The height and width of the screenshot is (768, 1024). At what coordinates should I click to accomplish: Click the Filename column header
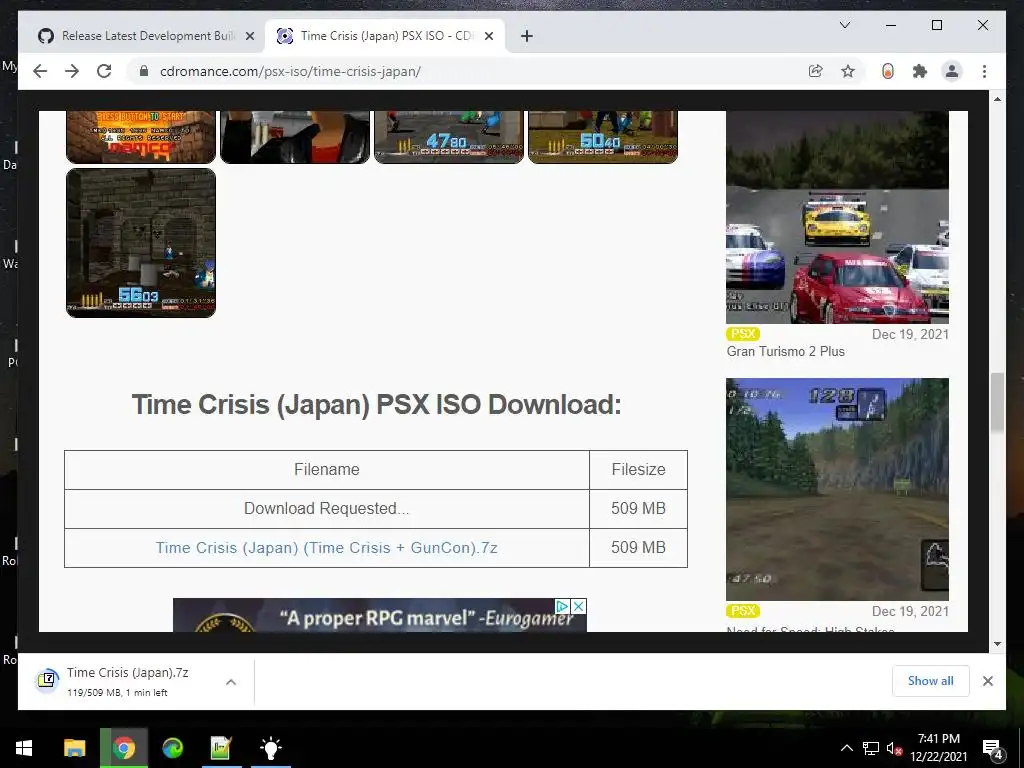[x=327, y=470]
